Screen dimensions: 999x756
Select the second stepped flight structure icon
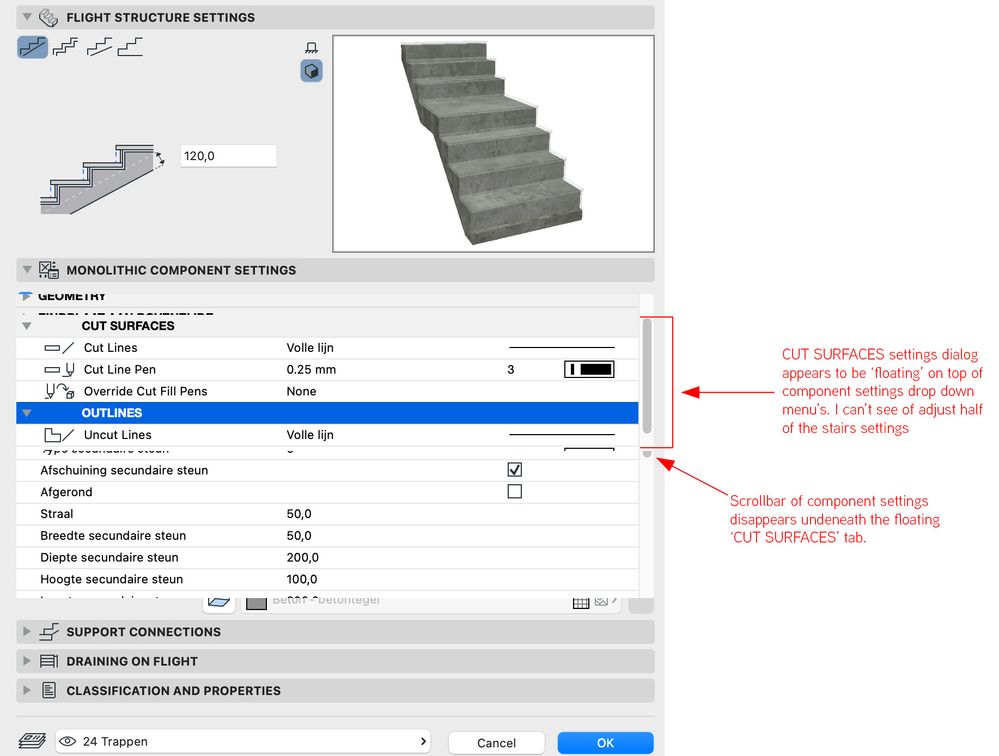(66, 47)
